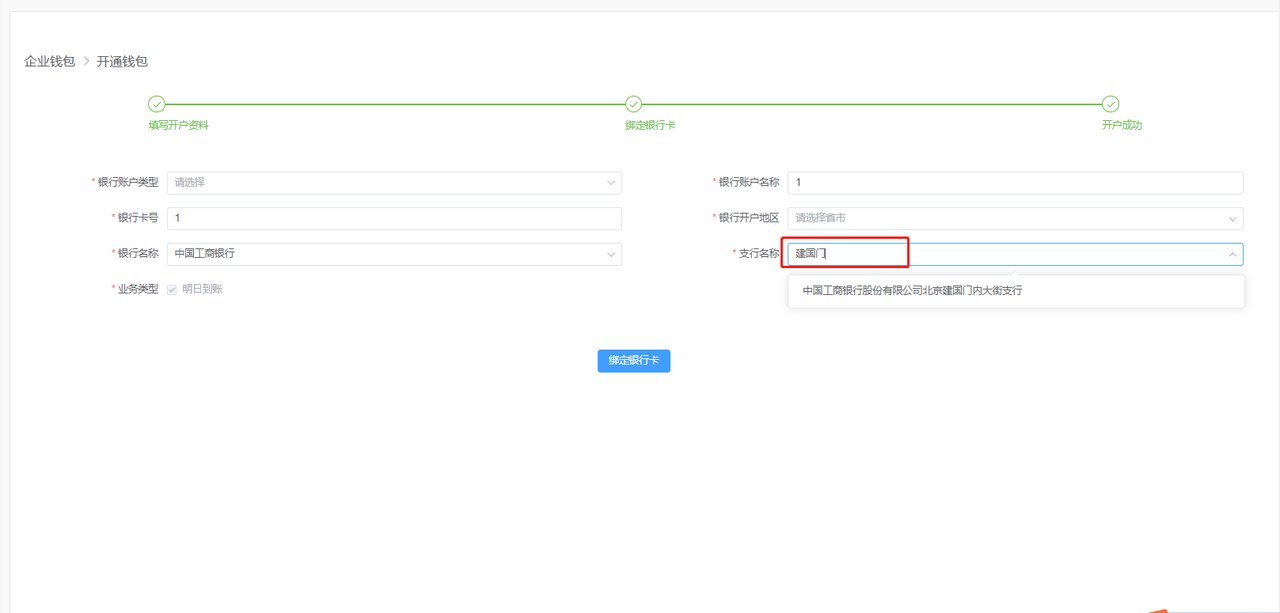Click the 开户成功 step checkmark icon
This screenshot has height=613, width=1280.
tap(1110, 104)
